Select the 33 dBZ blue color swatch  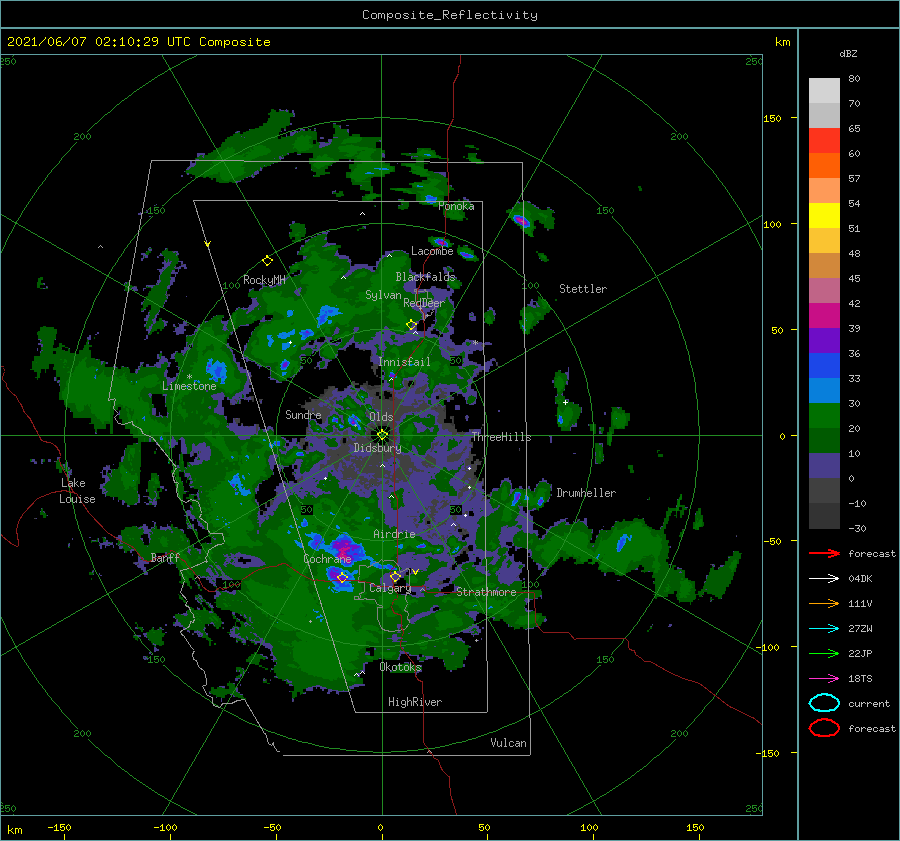(x=824, y=390)
